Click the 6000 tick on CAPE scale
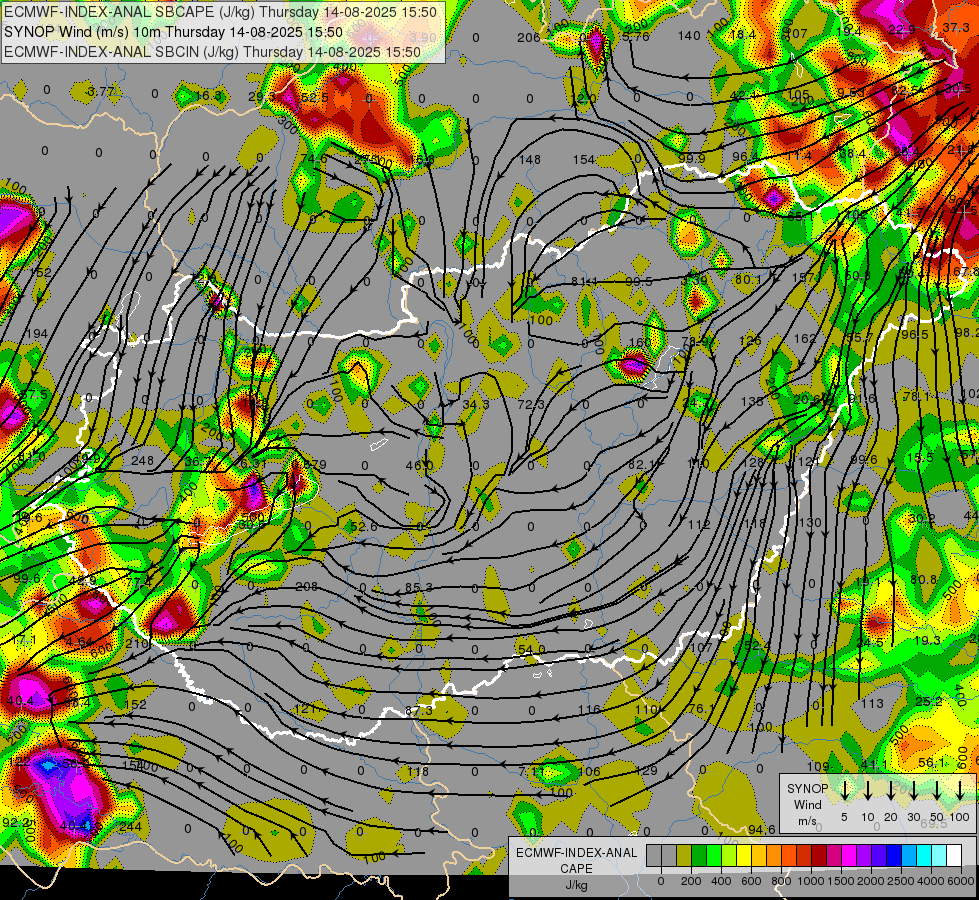Screen dimensions: 979x900 [961, 881]
